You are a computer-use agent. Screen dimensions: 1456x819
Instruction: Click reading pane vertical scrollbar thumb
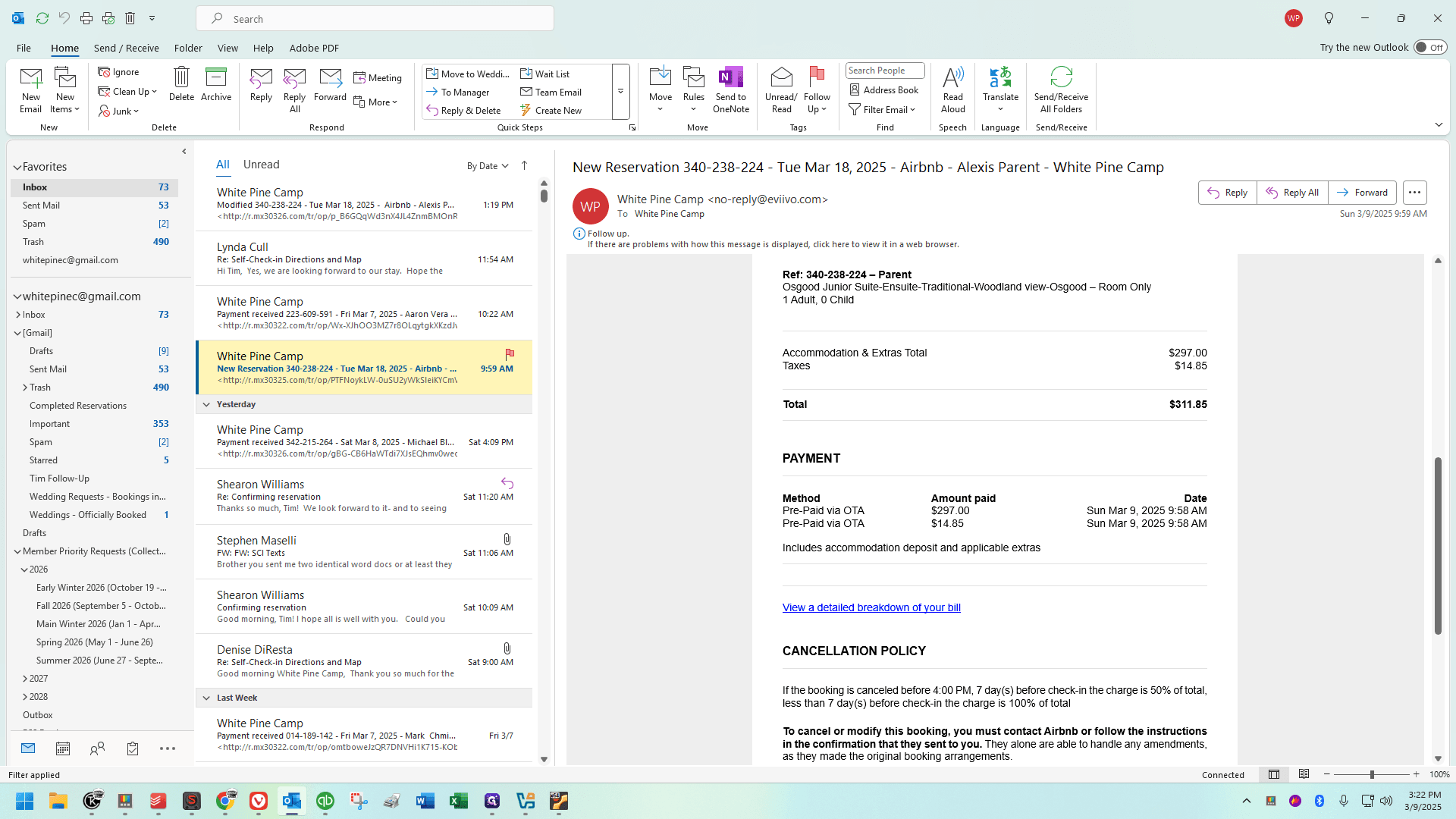click(1438, 546)
